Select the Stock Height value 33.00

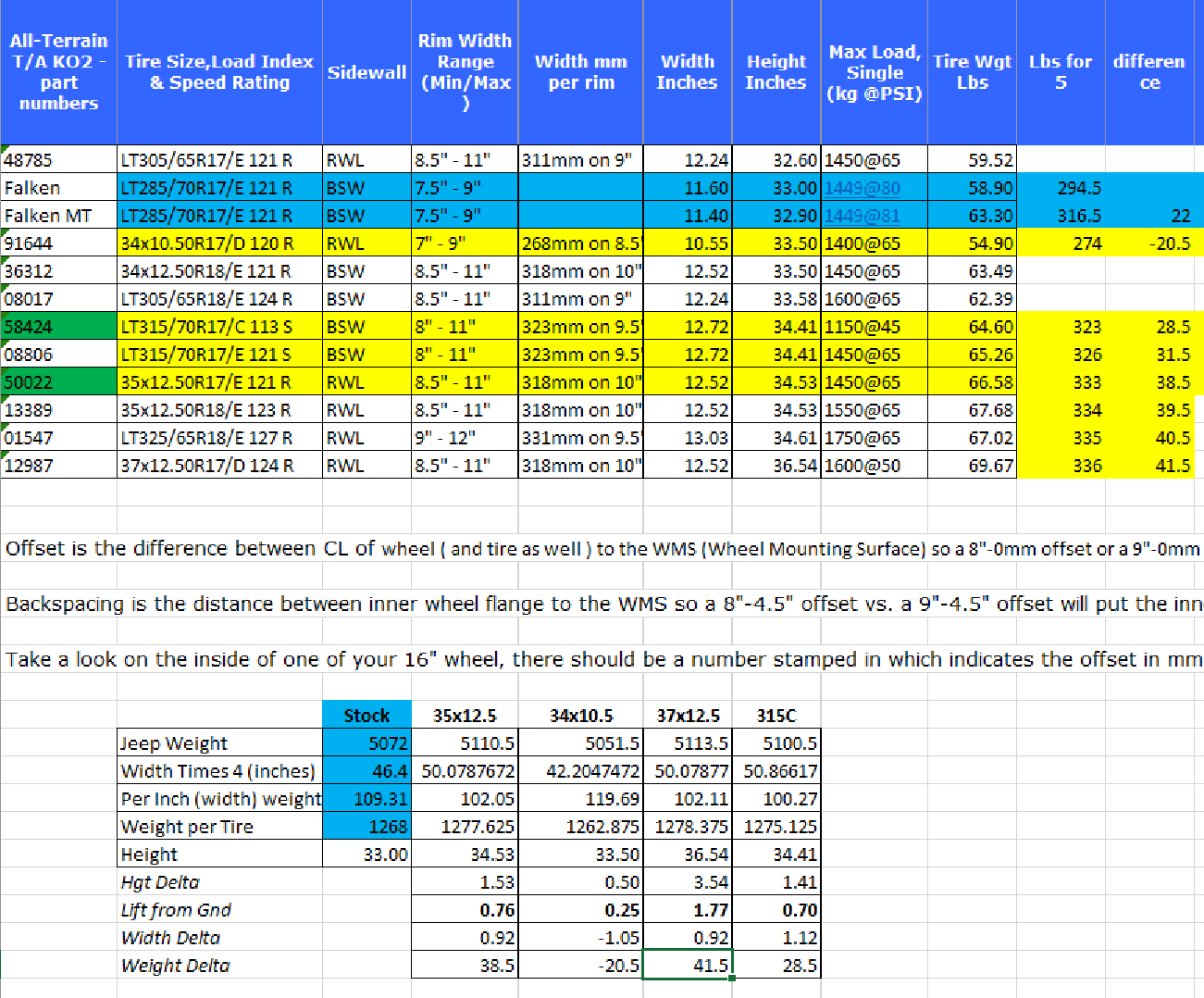point(366,855)
